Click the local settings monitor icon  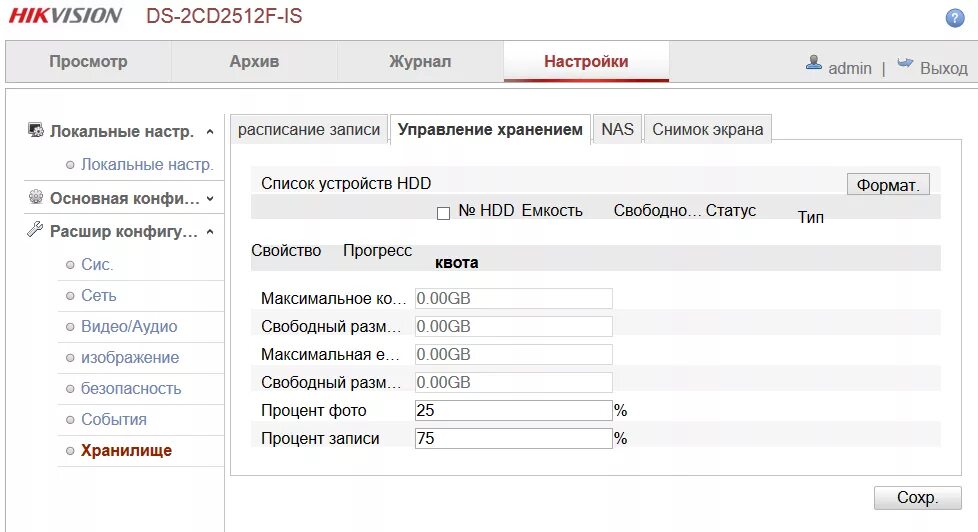(x=36, y=131)
